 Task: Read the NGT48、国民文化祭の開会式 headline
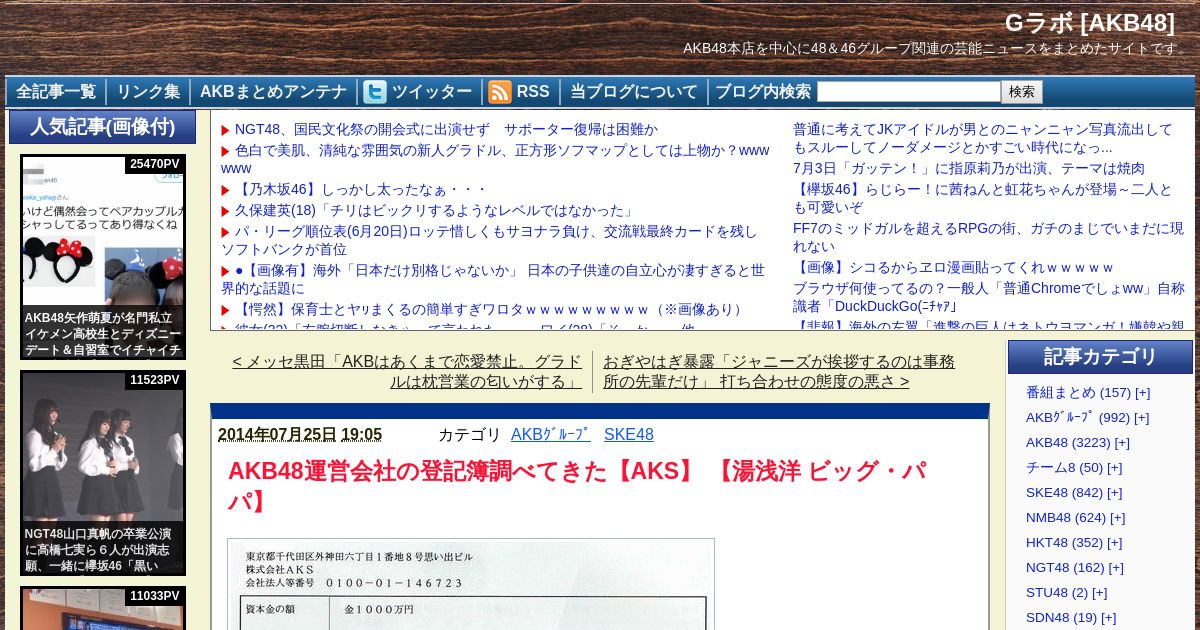(x=446, y=129)
